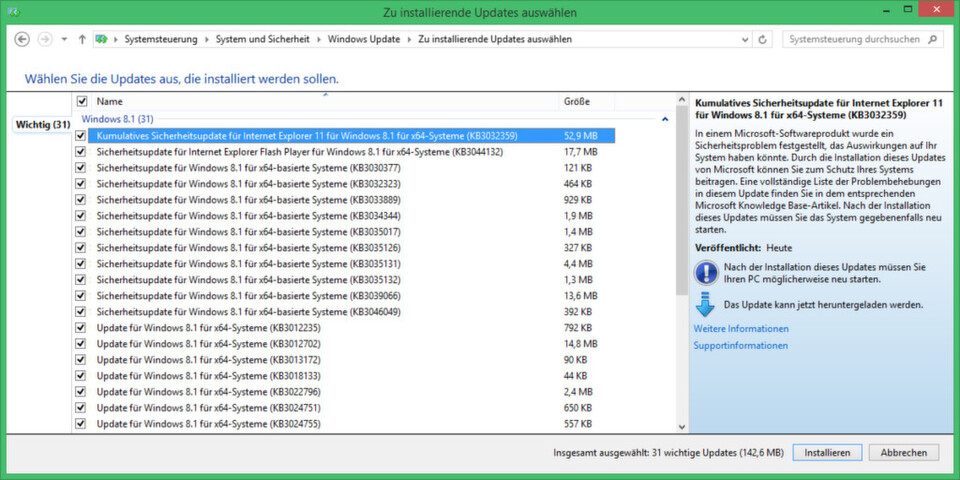Image resolution: width=960 pixels, height=480 pixels.
Task: Uncheck security update KB3033889
Action: [80, 199]
